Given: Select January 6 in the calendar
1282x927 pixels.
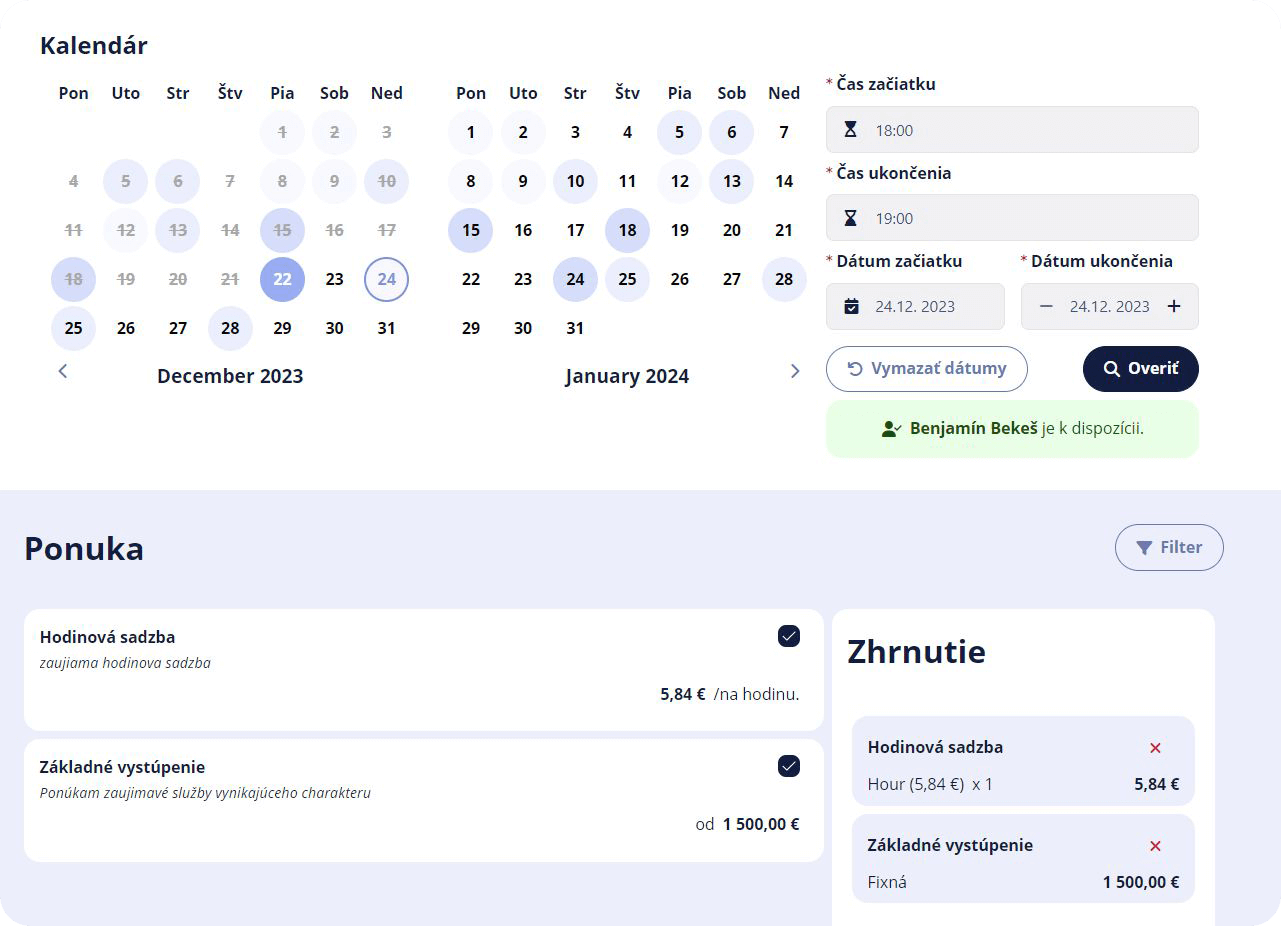Looking at the screenshot, I should 732,132.
